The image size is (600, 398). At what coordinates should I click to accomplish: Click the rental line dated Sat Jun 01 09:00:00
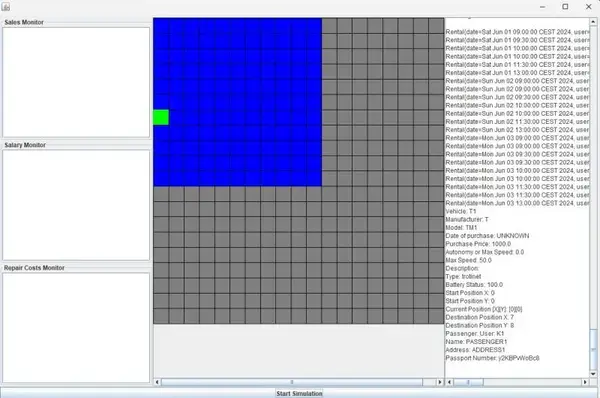coord(517,32)
